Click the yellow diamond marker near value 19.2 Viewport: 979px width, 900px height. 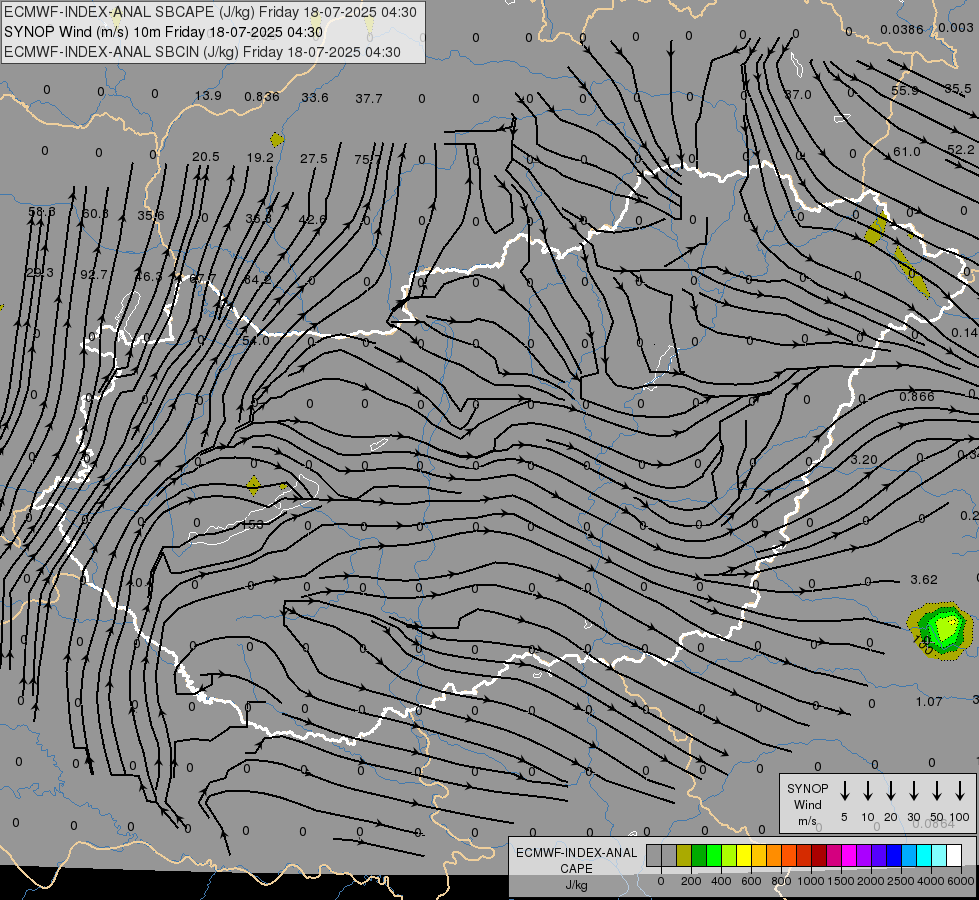(277, 139)
